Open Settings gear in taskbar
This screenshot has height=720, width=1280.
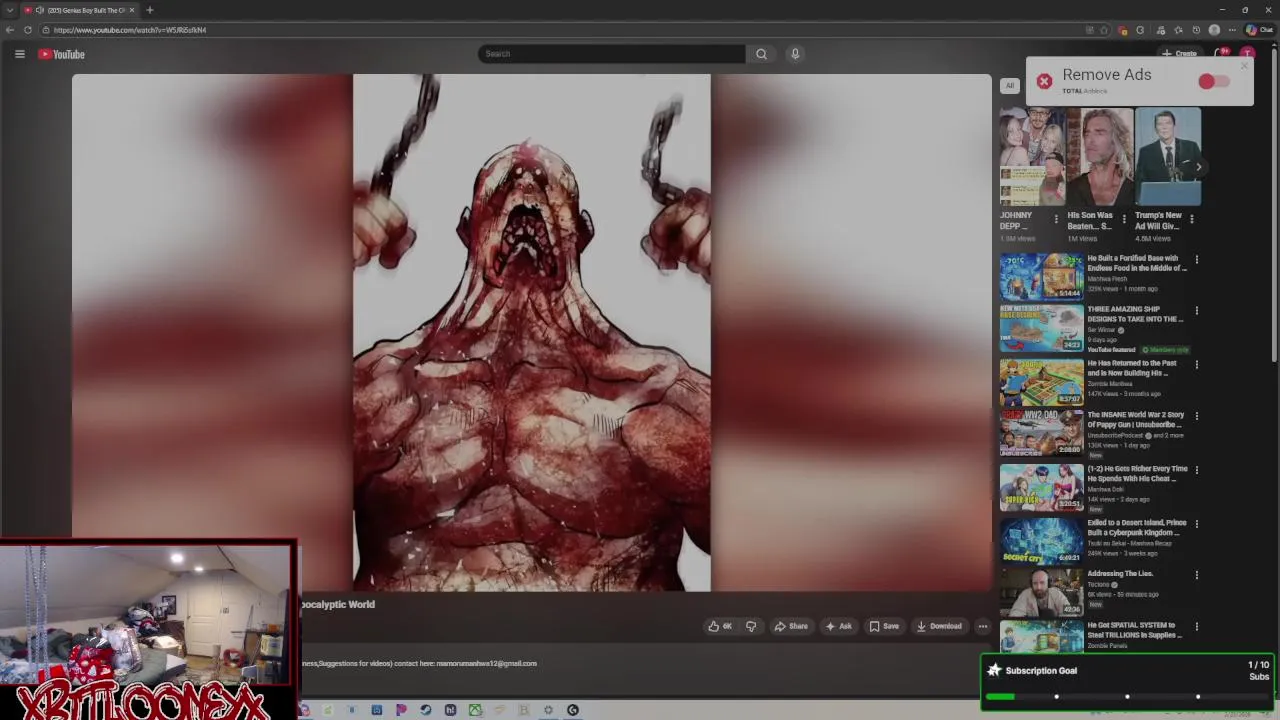[548, 710]
